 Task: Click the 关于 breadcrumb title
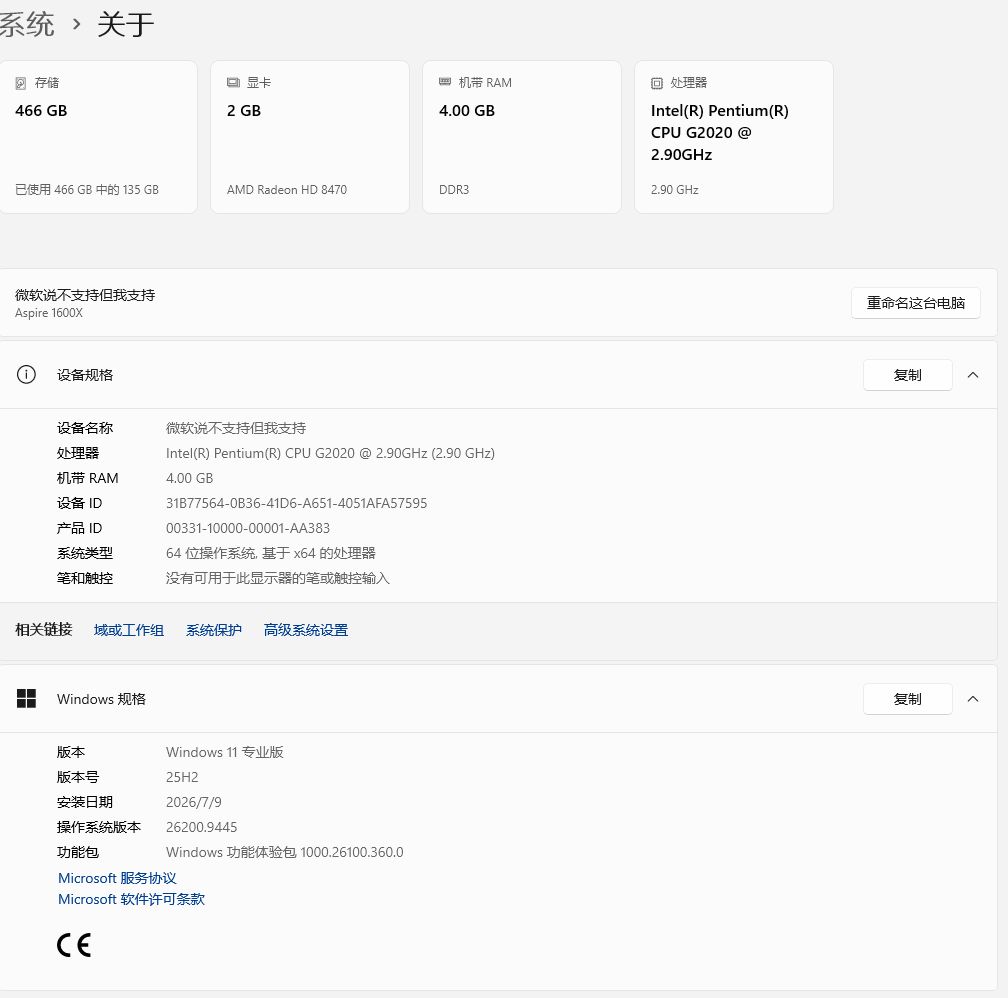click(125, 24)
